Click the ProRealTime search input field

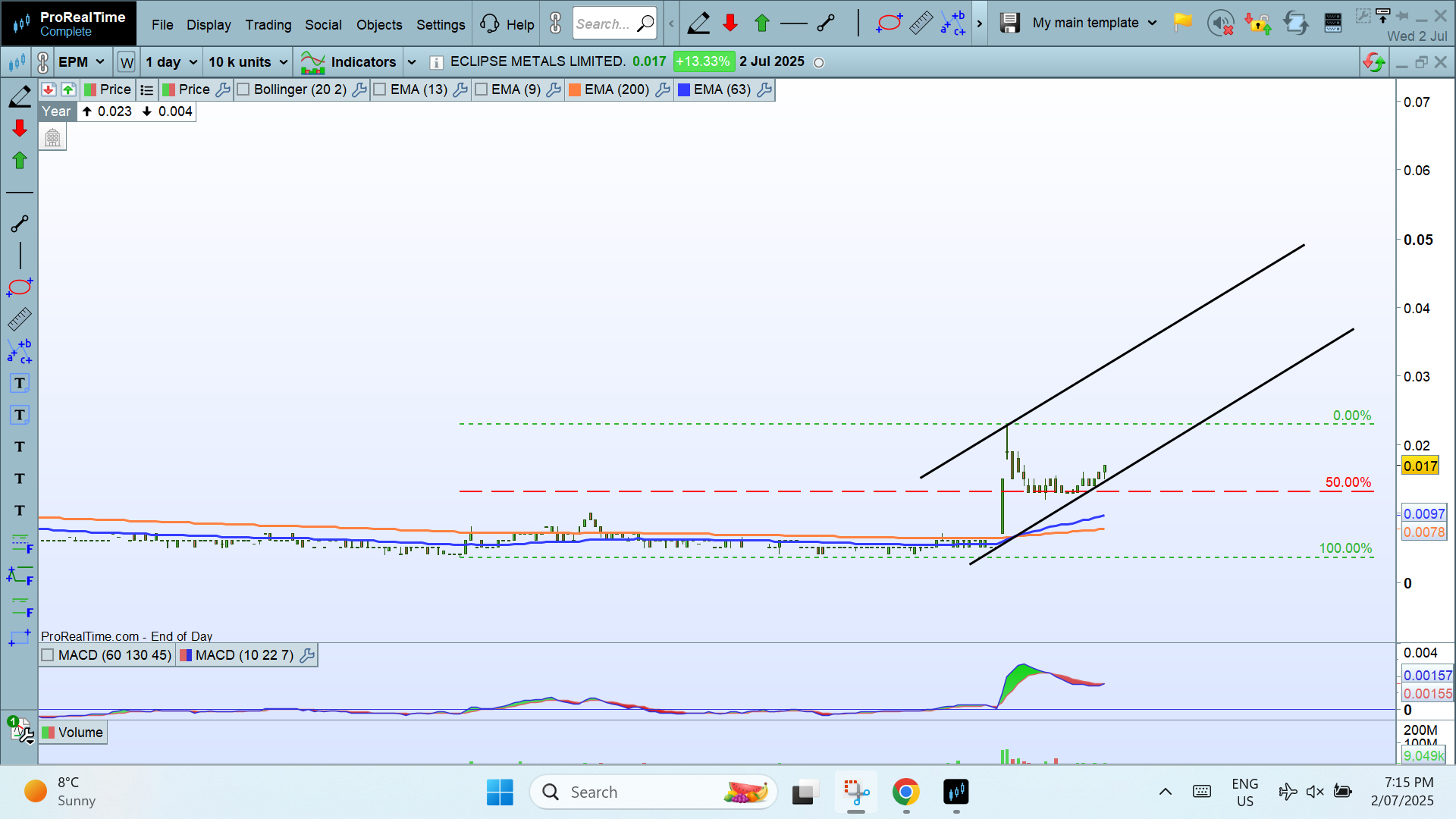pyautogui.click(x=614, y=24)
